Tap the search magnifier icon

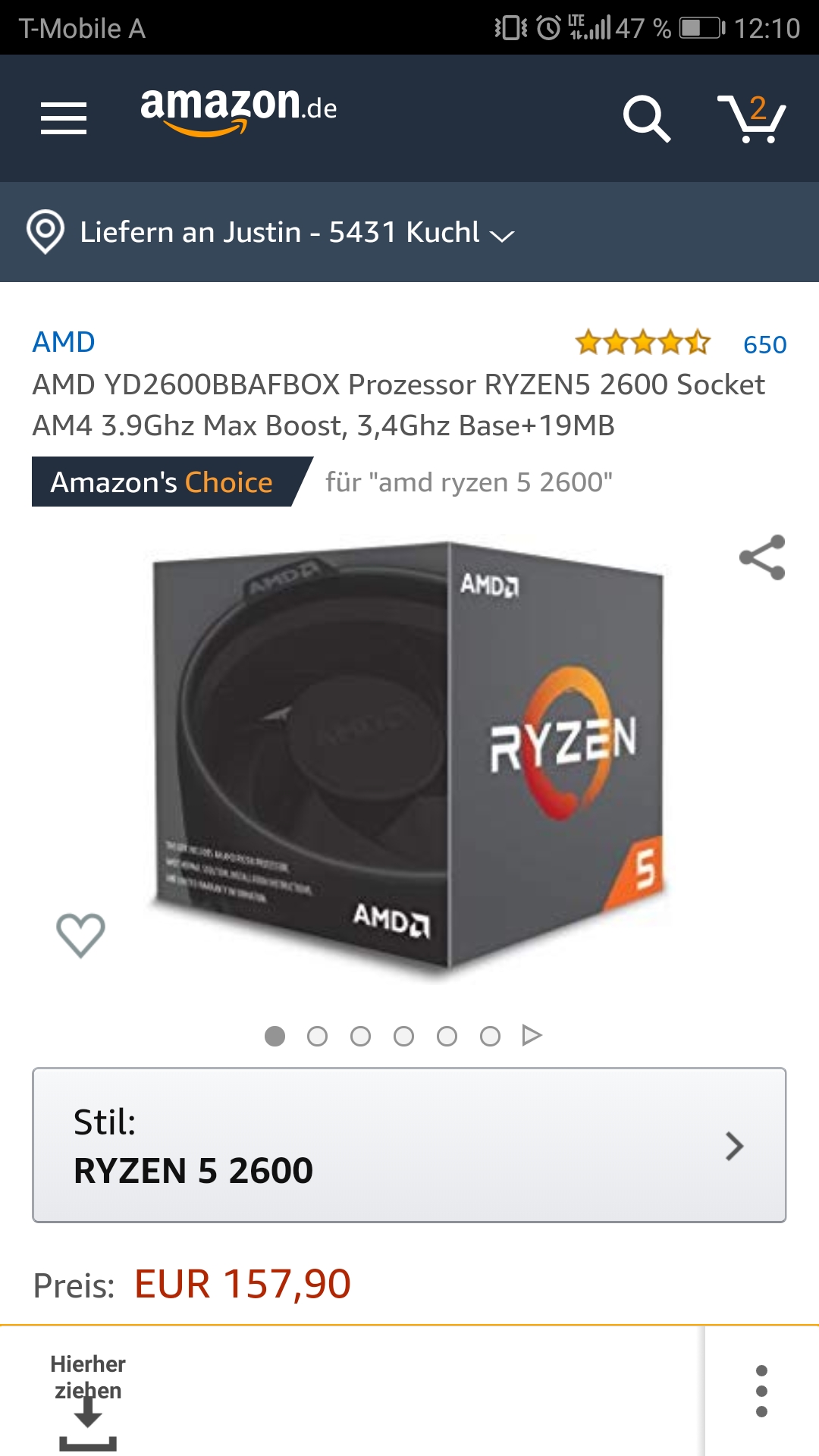(647, 118)
